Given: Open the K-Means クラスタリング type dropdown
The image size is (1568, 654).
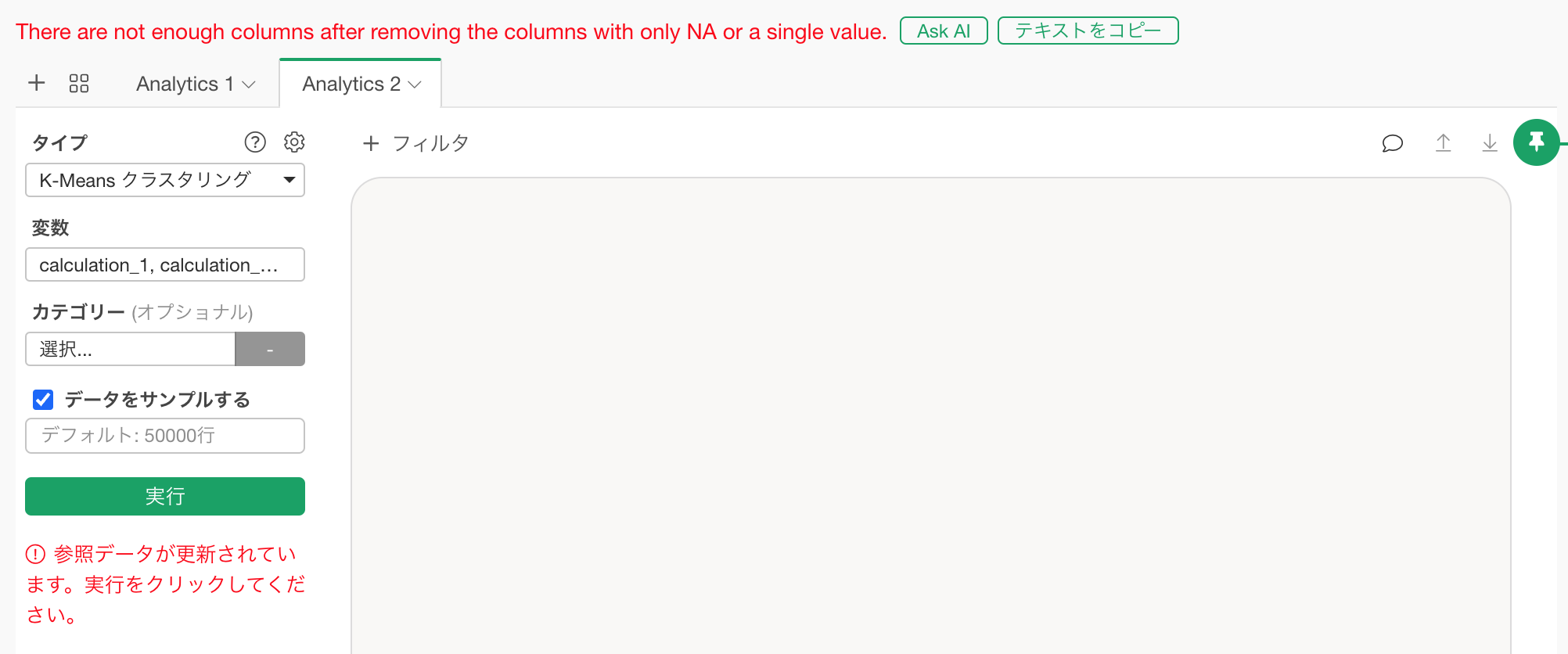Looking at the screenshot, I should (165, 180).
